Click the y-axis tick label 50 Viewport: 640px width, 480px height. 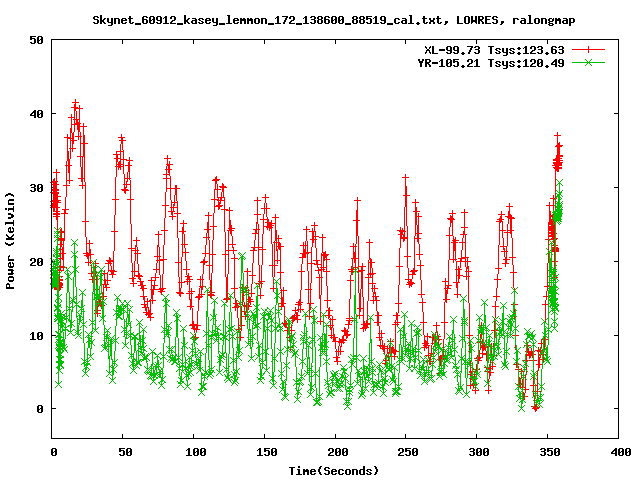pyautogui.click(x=36, y=40)
